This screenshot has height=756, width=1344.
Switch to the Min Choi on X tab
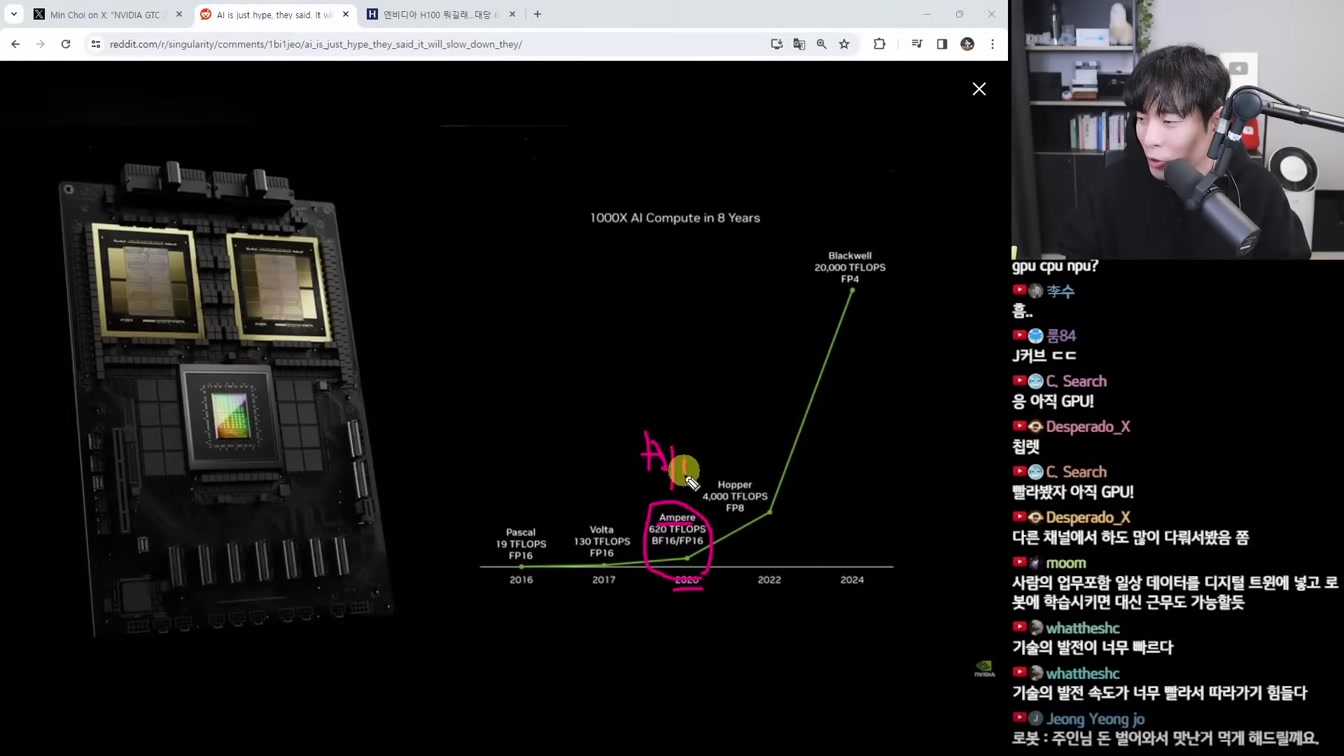[106, 15]
